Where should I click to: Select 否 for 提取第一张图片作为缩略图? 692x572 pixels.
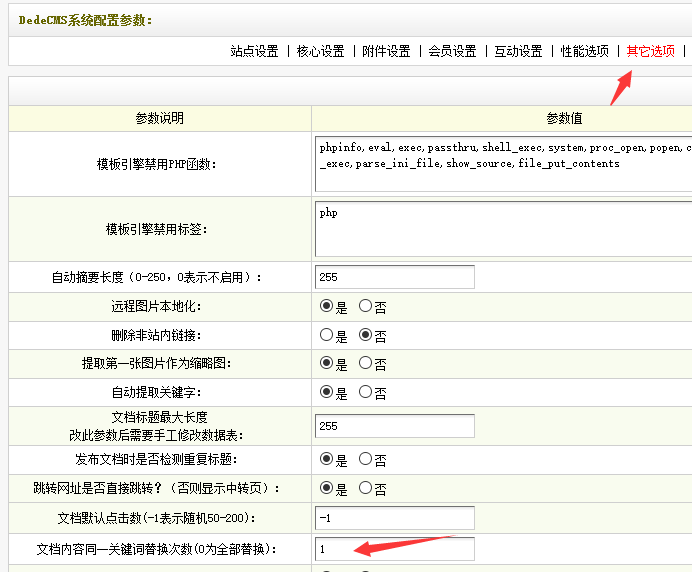(x=366, y=364)
